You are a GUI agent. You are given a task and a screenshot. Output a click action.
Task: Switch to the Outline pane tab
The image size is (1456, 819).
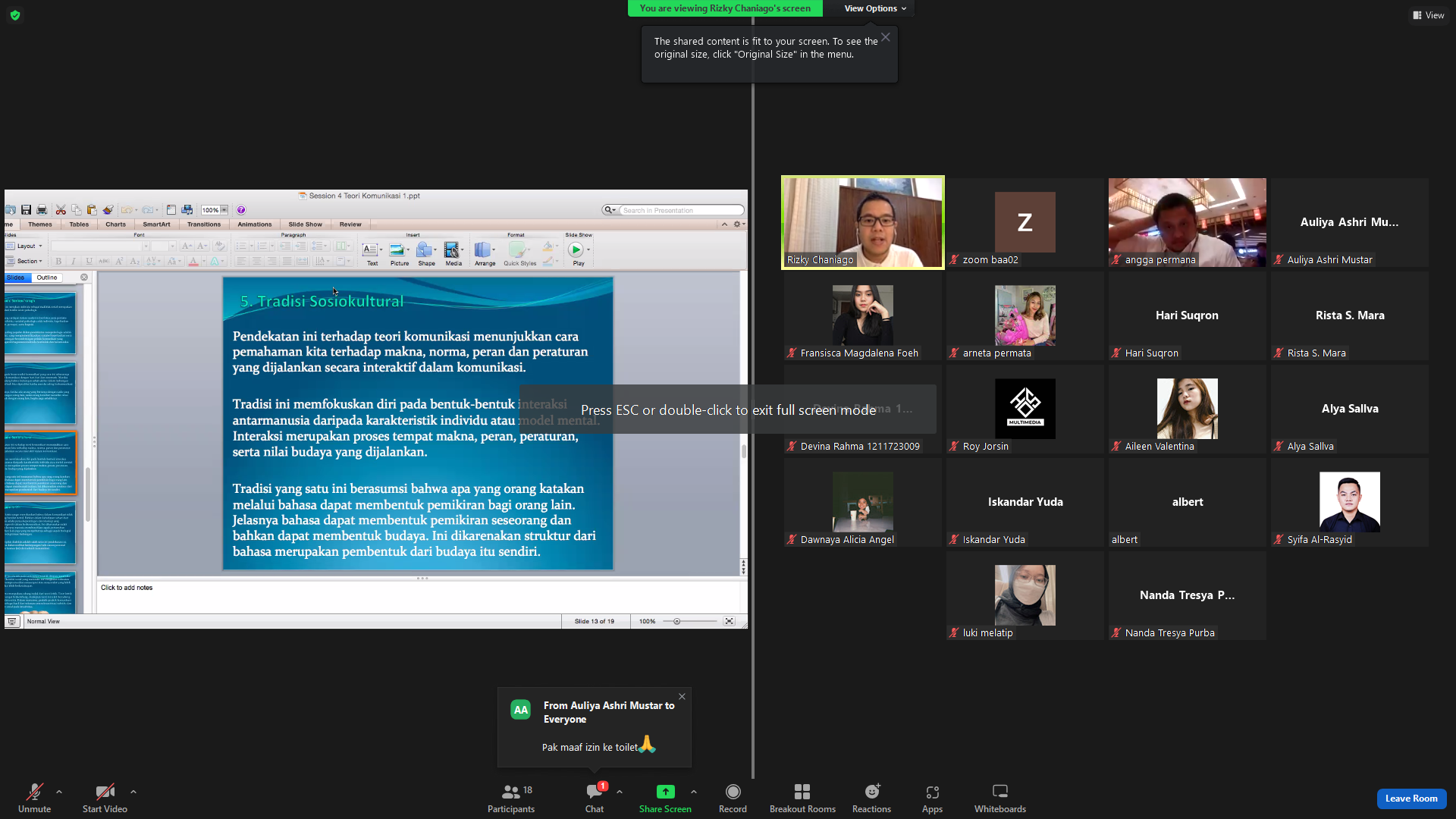coord(47,278)
